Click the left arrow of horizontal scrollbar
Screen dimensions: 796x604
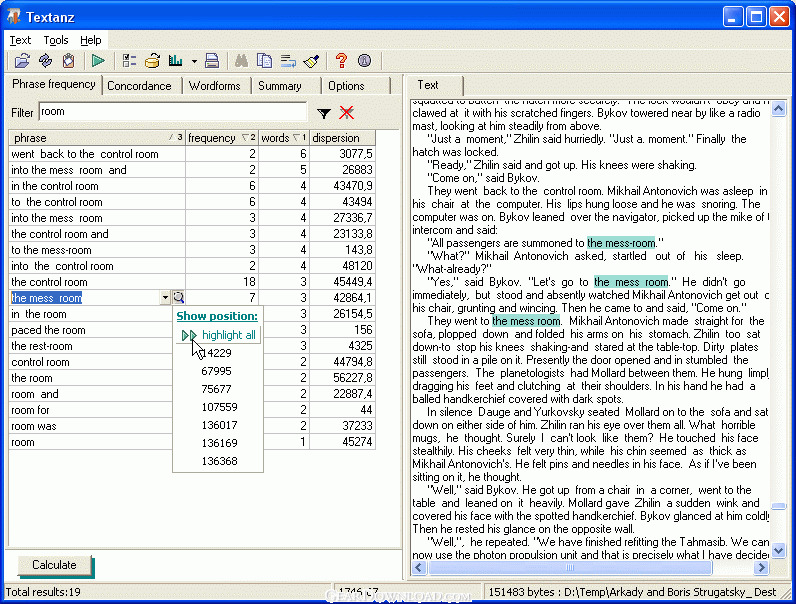(x=419, y=567)
